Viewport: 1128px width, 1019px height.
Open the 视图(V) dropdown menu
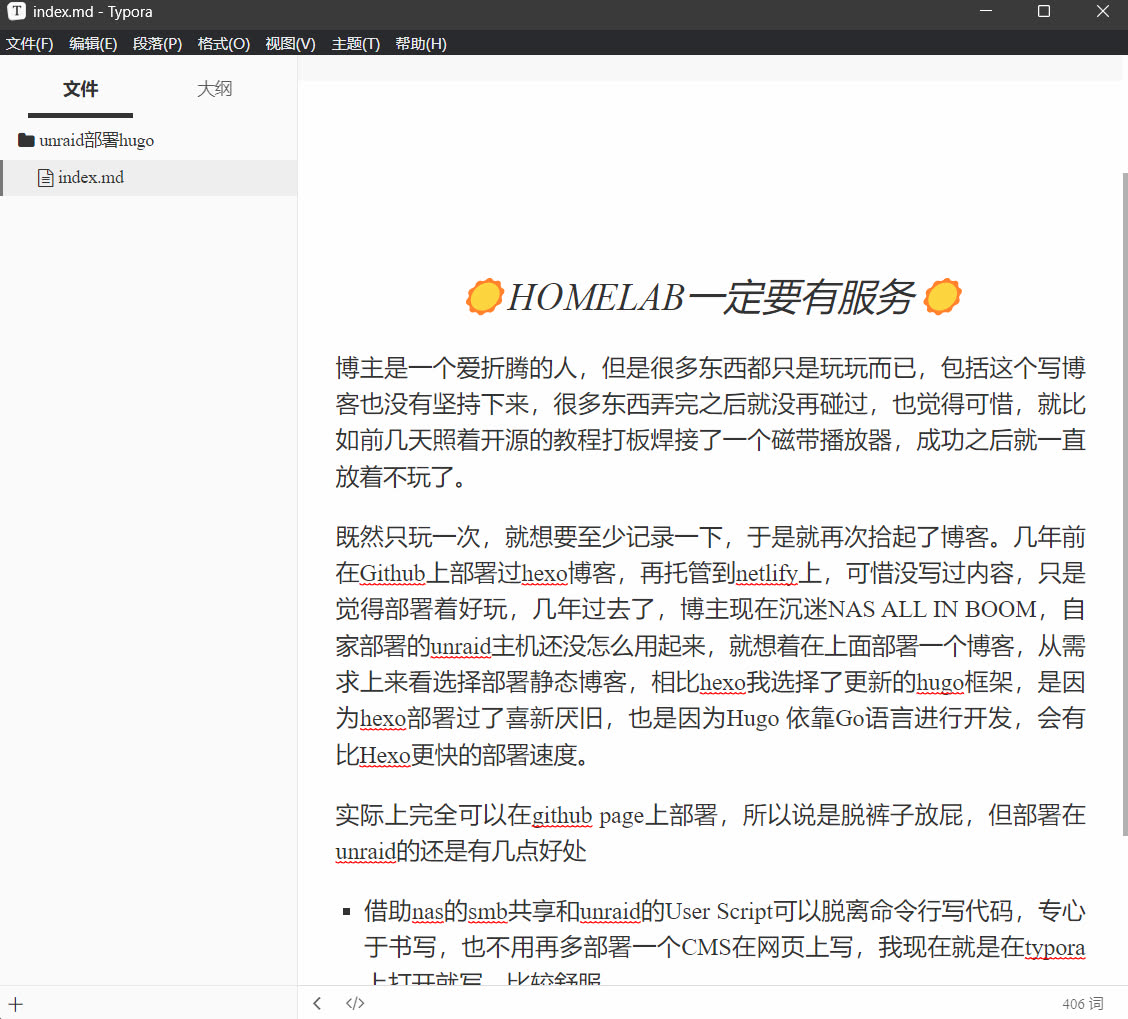click(x=290, y=44)
